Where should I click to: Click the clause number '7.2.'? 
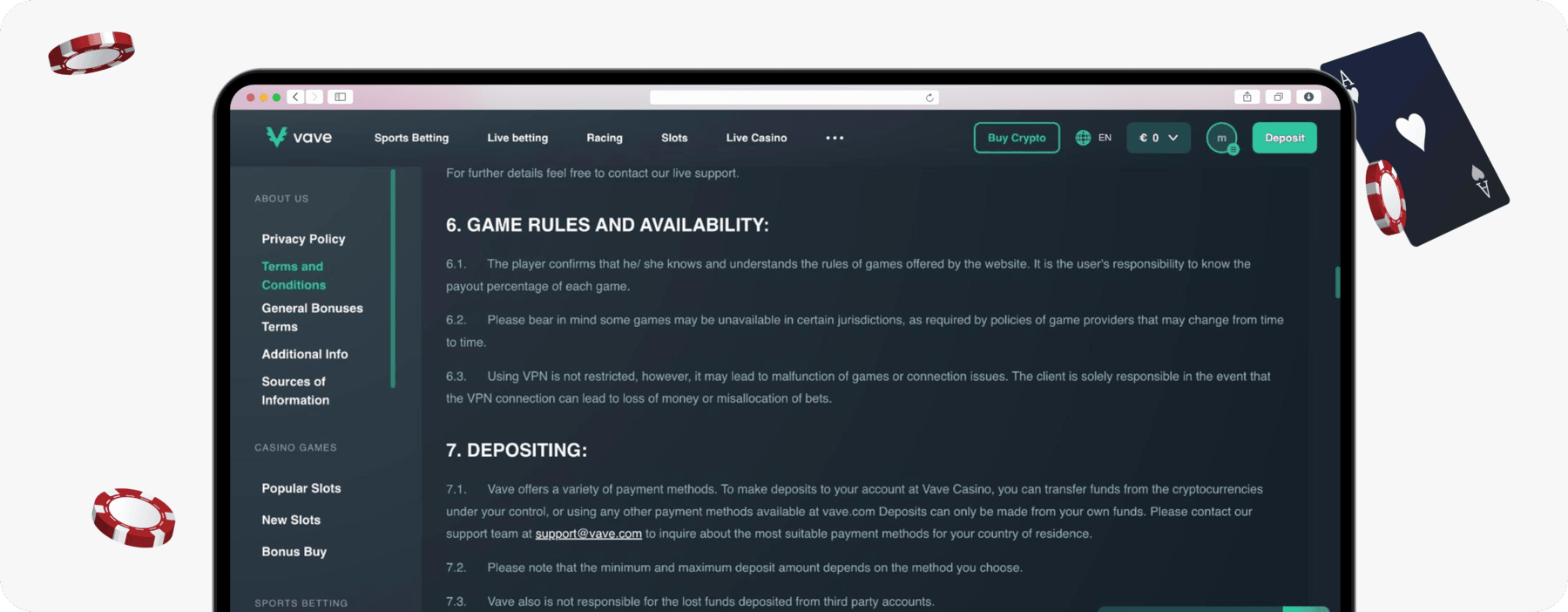pyautogui.click(x=456, y=568)
